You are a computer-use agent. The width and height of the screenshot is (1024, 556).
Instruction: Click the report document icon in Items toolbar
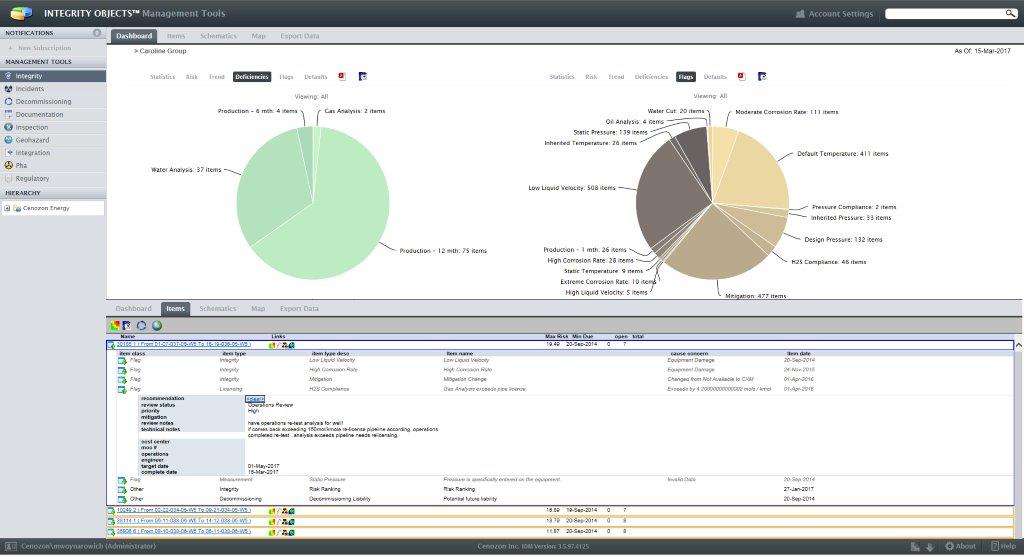[127, 325]
